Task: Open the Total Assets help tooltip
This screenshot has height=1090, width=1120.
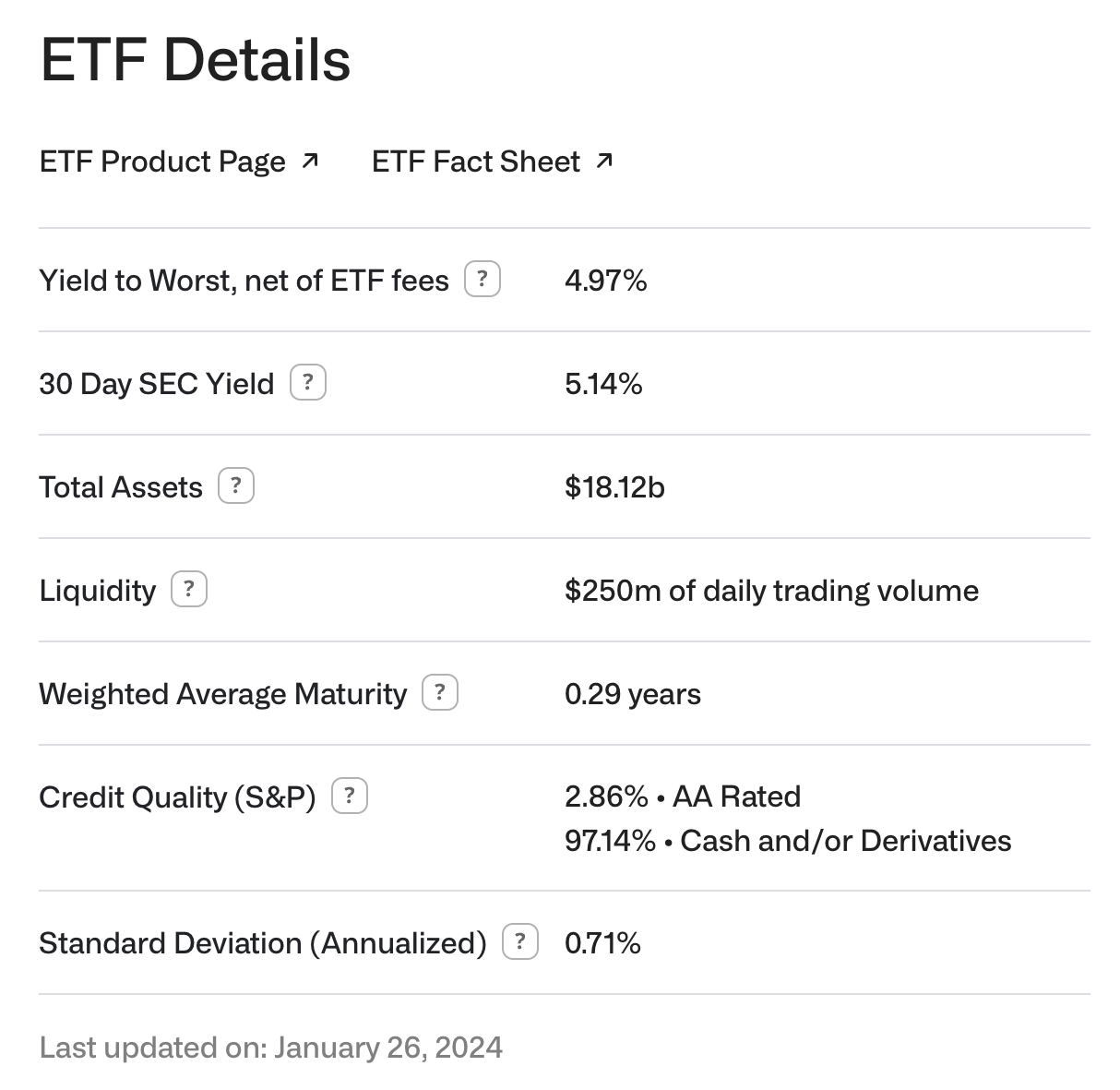Action: [235, 485]
